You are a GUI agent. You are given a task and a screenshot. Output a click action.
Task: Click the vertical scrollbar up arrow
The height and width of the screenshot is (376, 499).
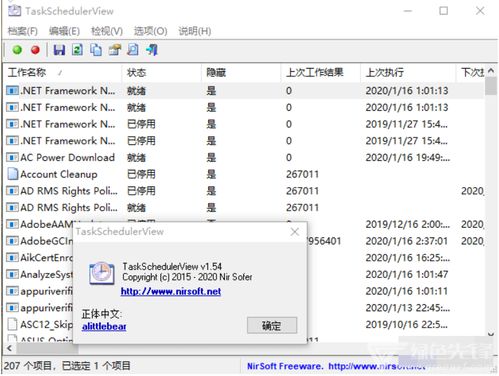pyautogui.click(x=491, y=71)
